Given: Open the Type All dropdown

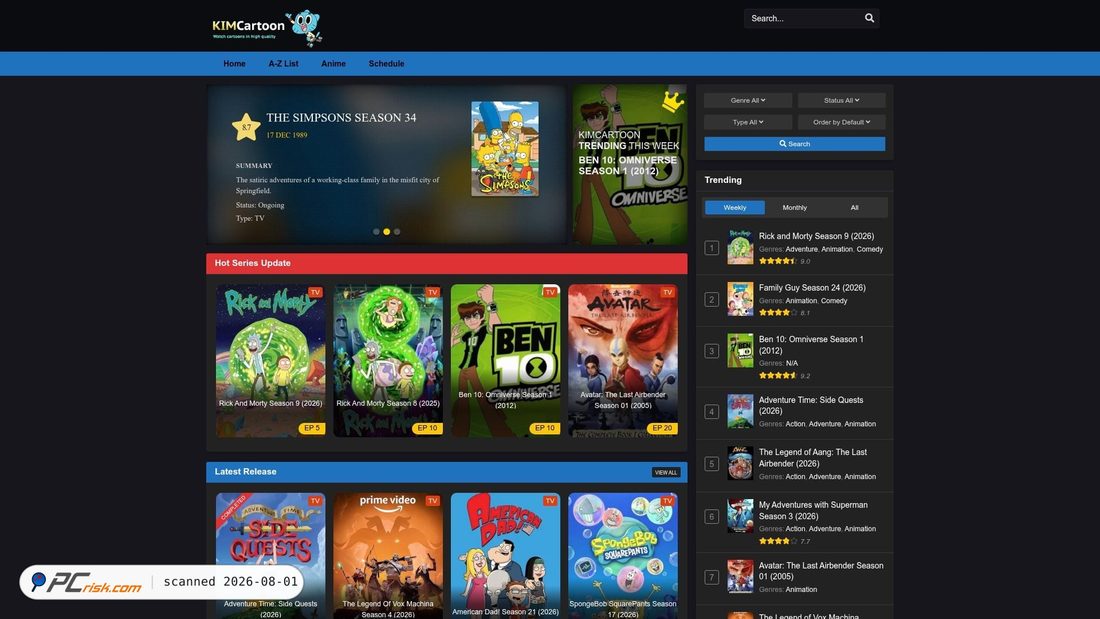Looking at the screenshot, I should [x=748, y=122].
